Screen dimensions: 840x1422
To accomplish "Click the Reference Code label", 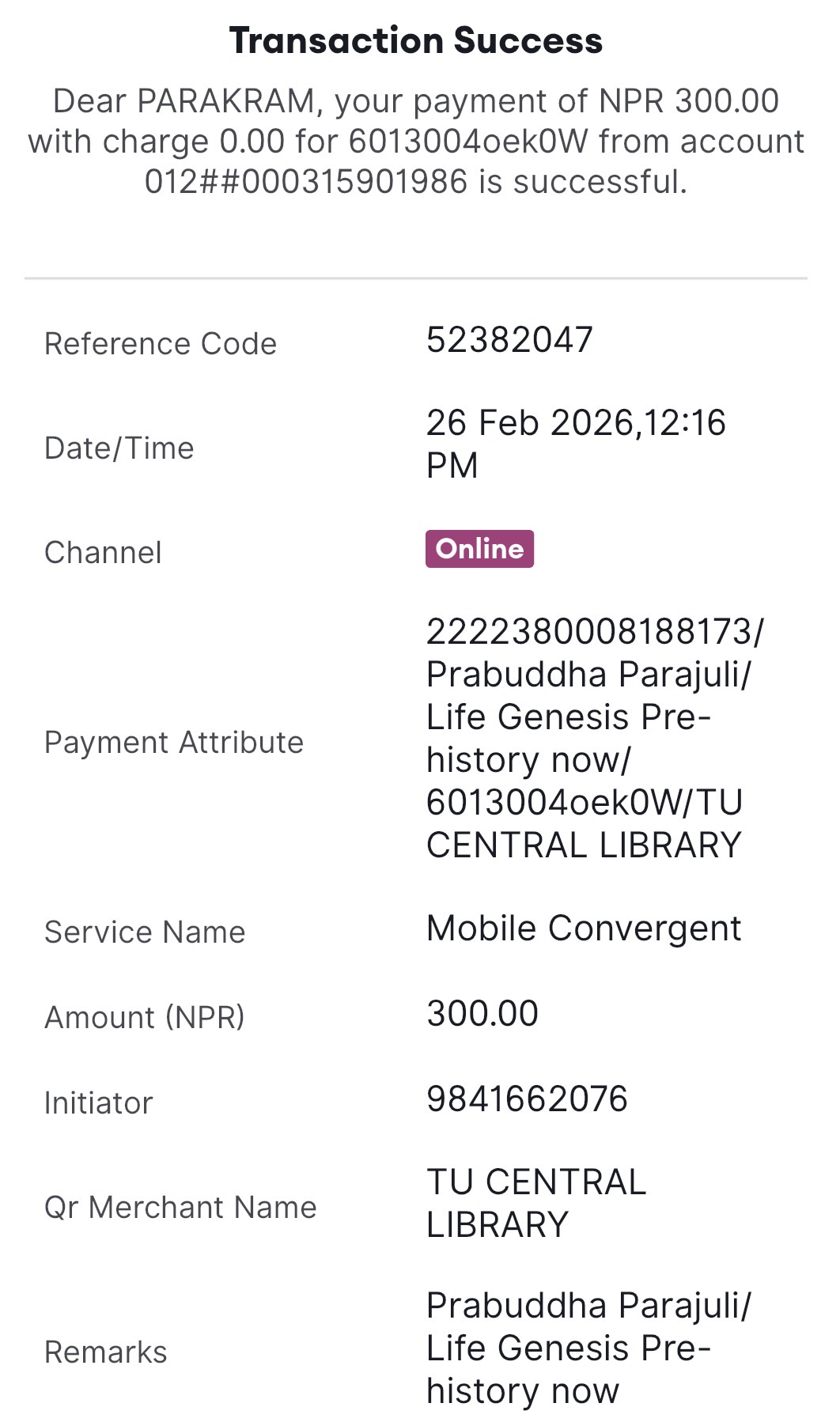I will [x=161, y=344].
